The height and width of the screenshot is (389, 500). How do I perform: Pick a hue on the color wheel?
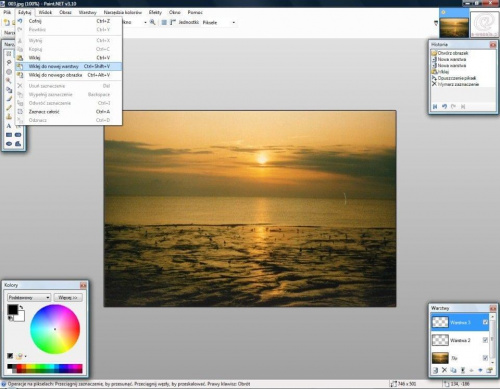[55, 329]
